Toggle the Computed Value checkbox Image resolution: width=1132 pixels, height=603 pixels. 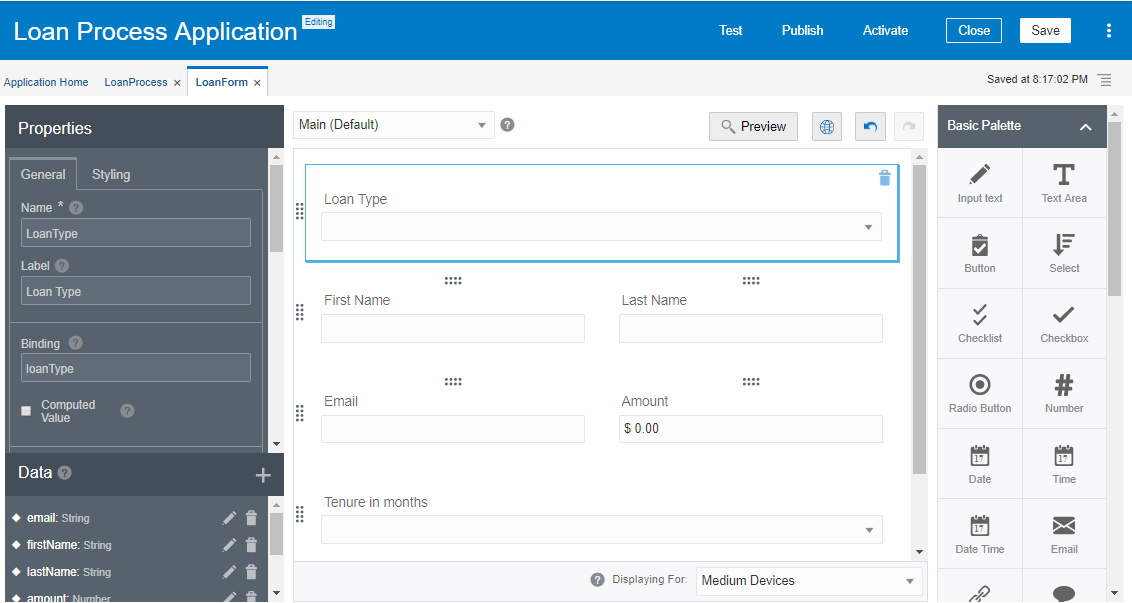pos(26,411)
